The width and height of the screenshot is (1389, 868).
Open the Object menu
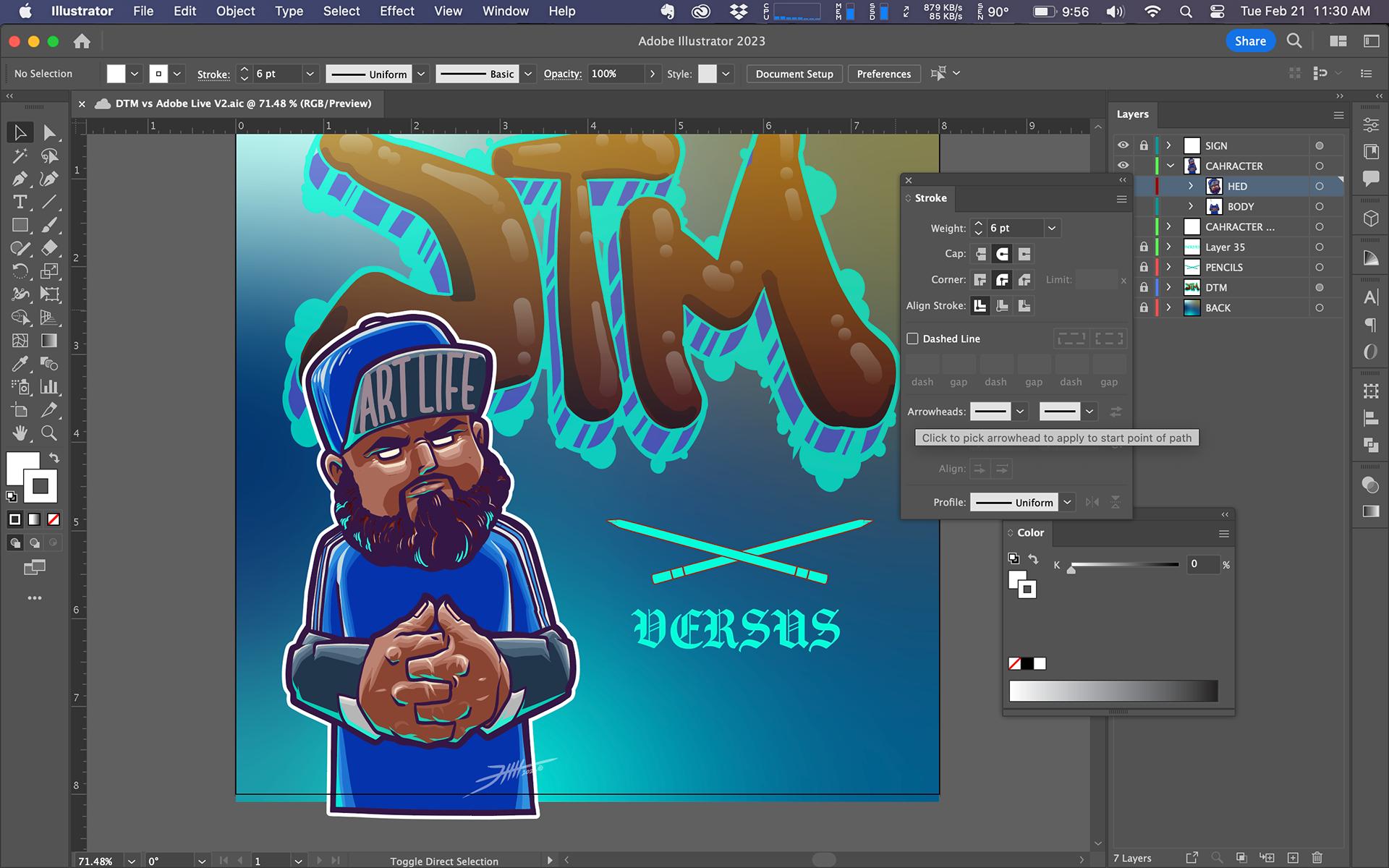point(235,11)
